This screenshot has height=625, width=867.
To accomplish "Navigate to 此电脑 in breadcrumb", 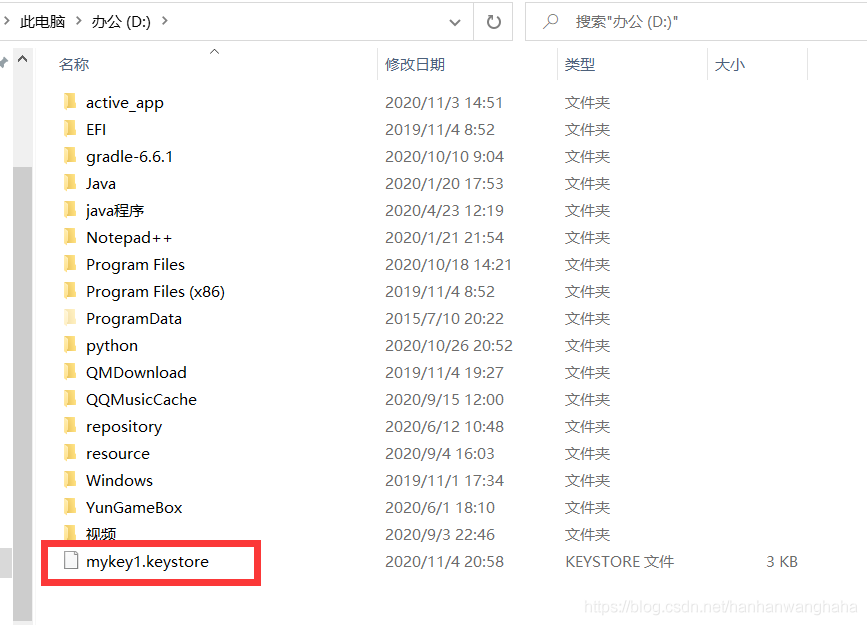I will click(x=43, y=22).
